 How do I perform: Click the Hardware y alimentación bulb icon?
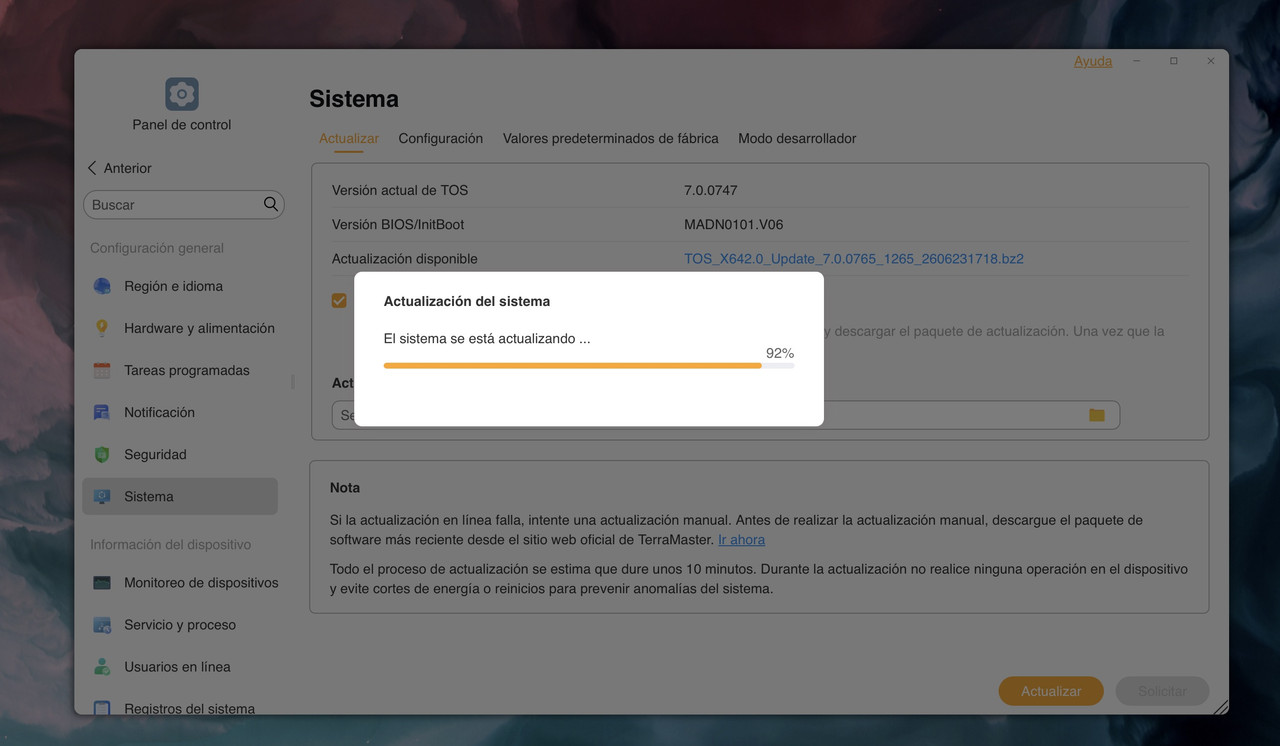pyautogui.click(x=102, y=328)
